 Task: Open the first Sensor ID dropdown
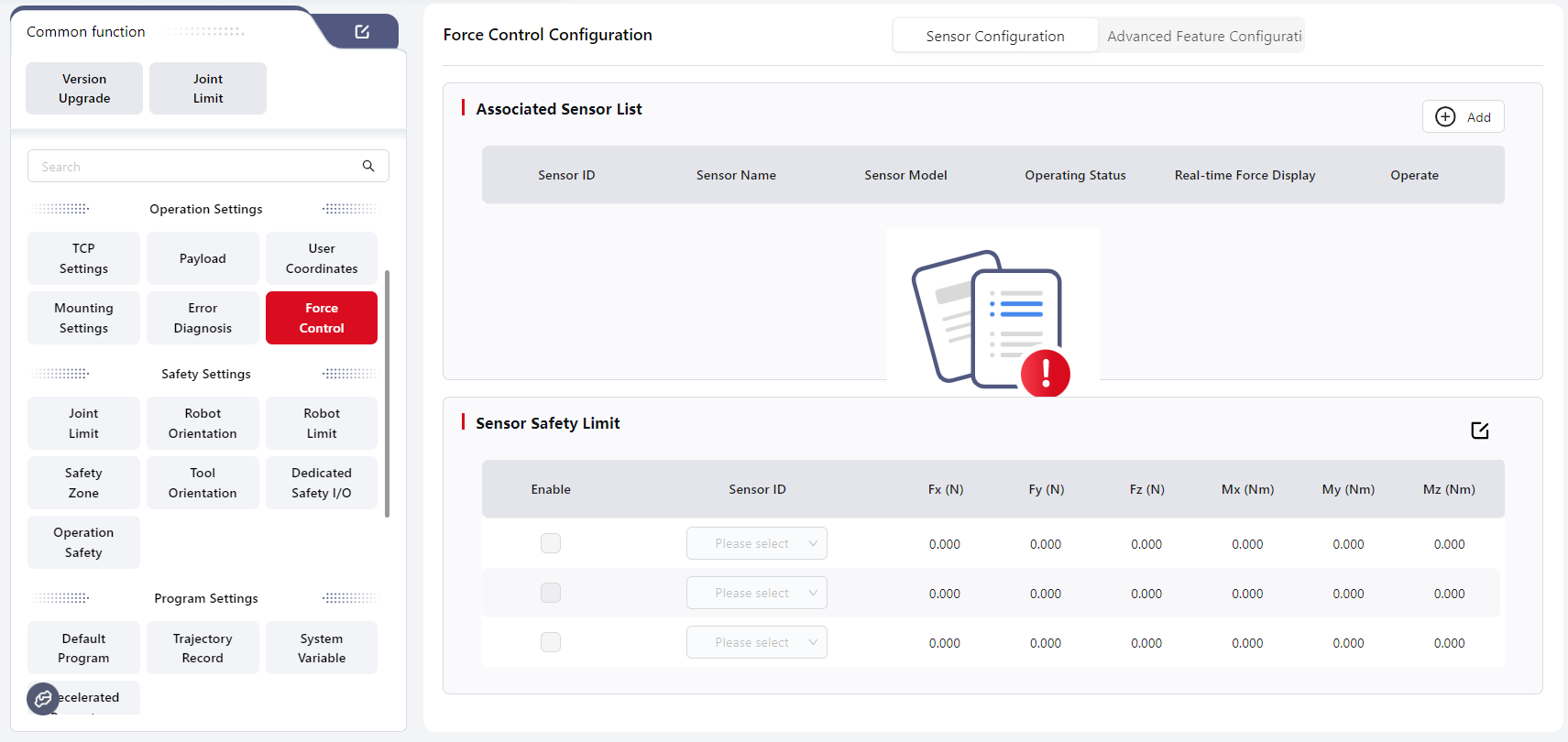coord(756,543)
